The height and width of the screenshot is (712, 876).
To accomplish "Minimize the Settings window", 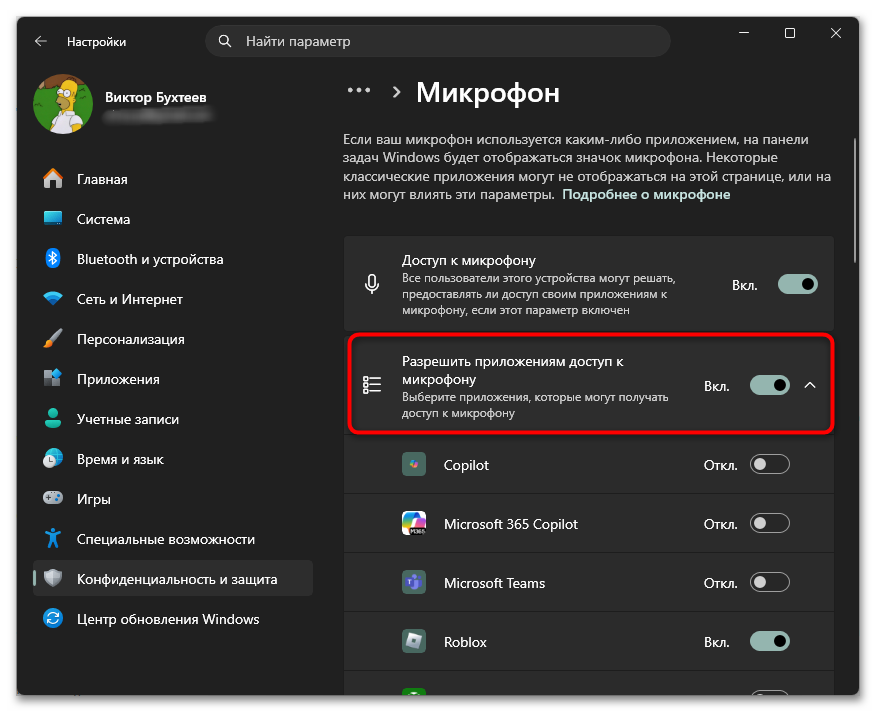I will tap(744, 33).
